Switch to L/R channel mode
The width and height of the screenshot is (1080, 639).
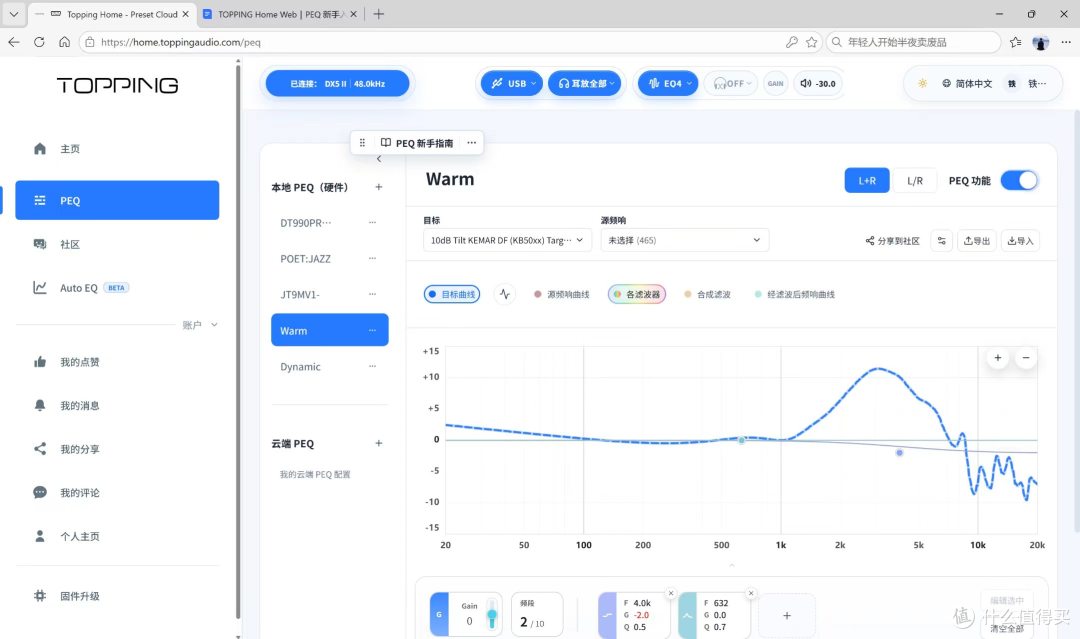tap(915, 180)
